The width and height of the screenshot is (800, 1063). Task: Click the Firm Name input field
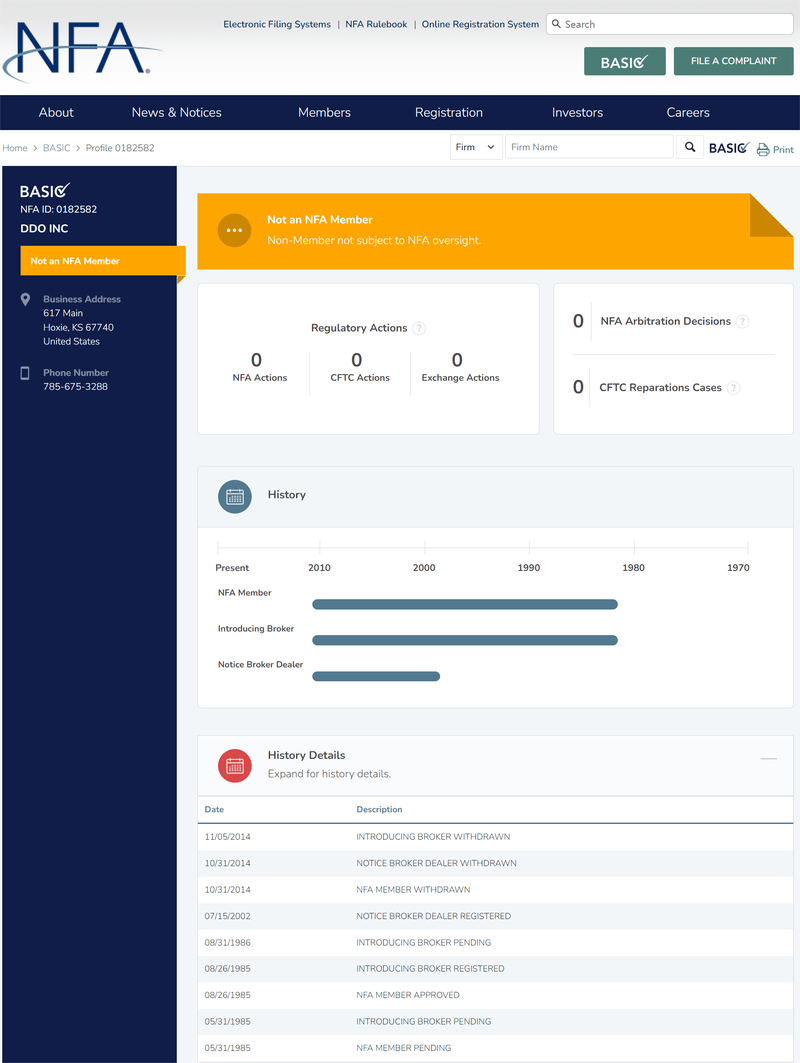(x=588, y=147)
